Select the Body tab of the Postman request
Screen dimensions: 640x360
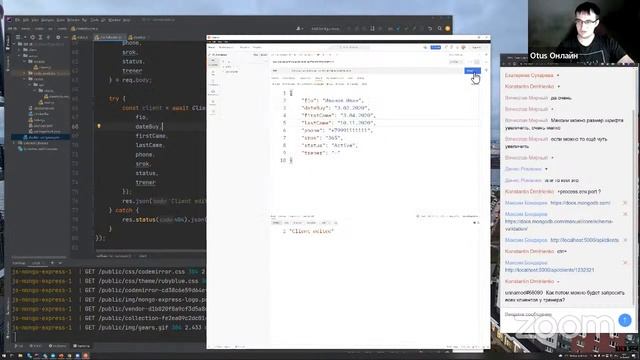(x=318, y=78)
